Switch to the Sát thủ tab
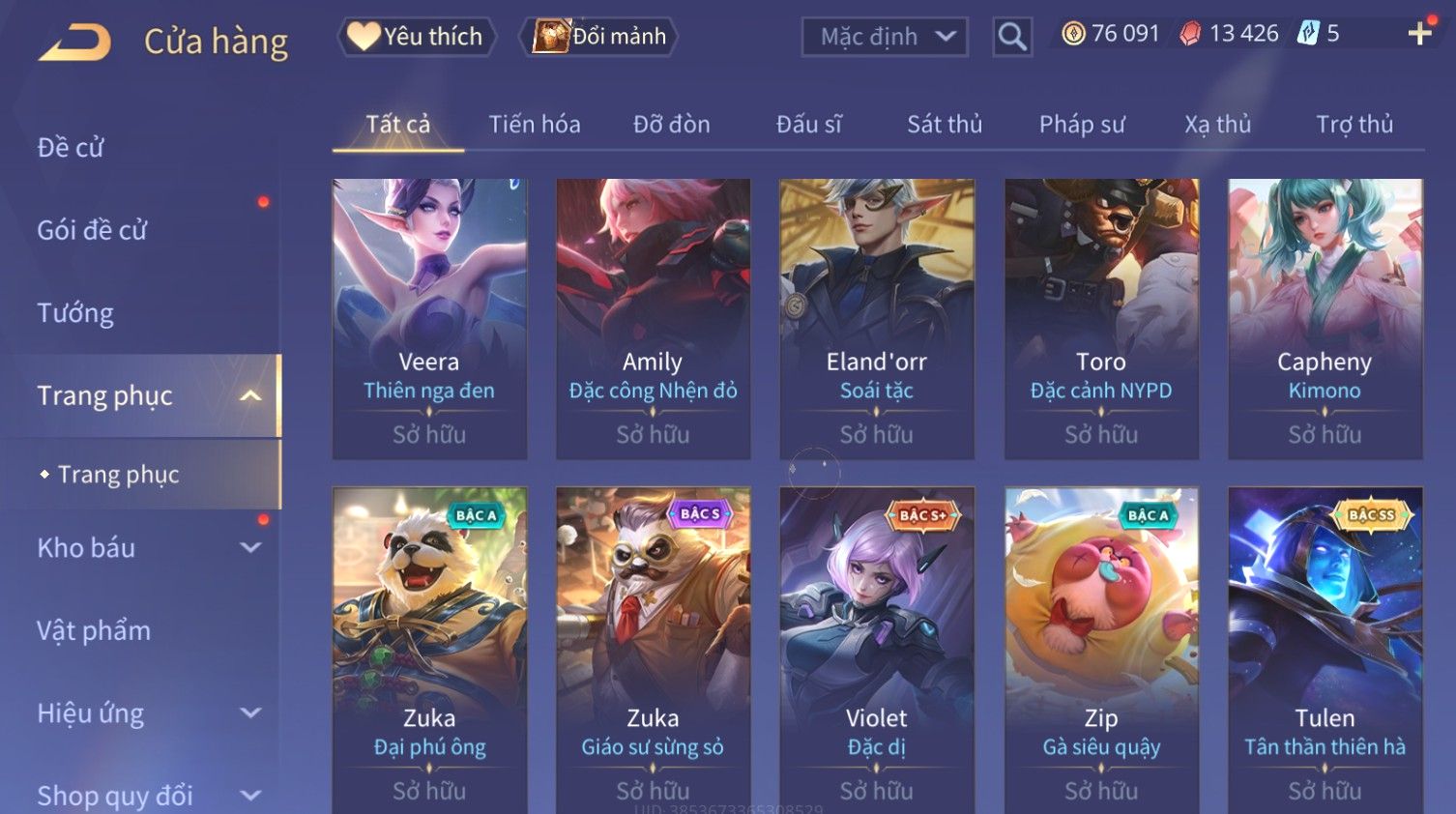This screenshot has height=814, width=1456. [945, 124]
